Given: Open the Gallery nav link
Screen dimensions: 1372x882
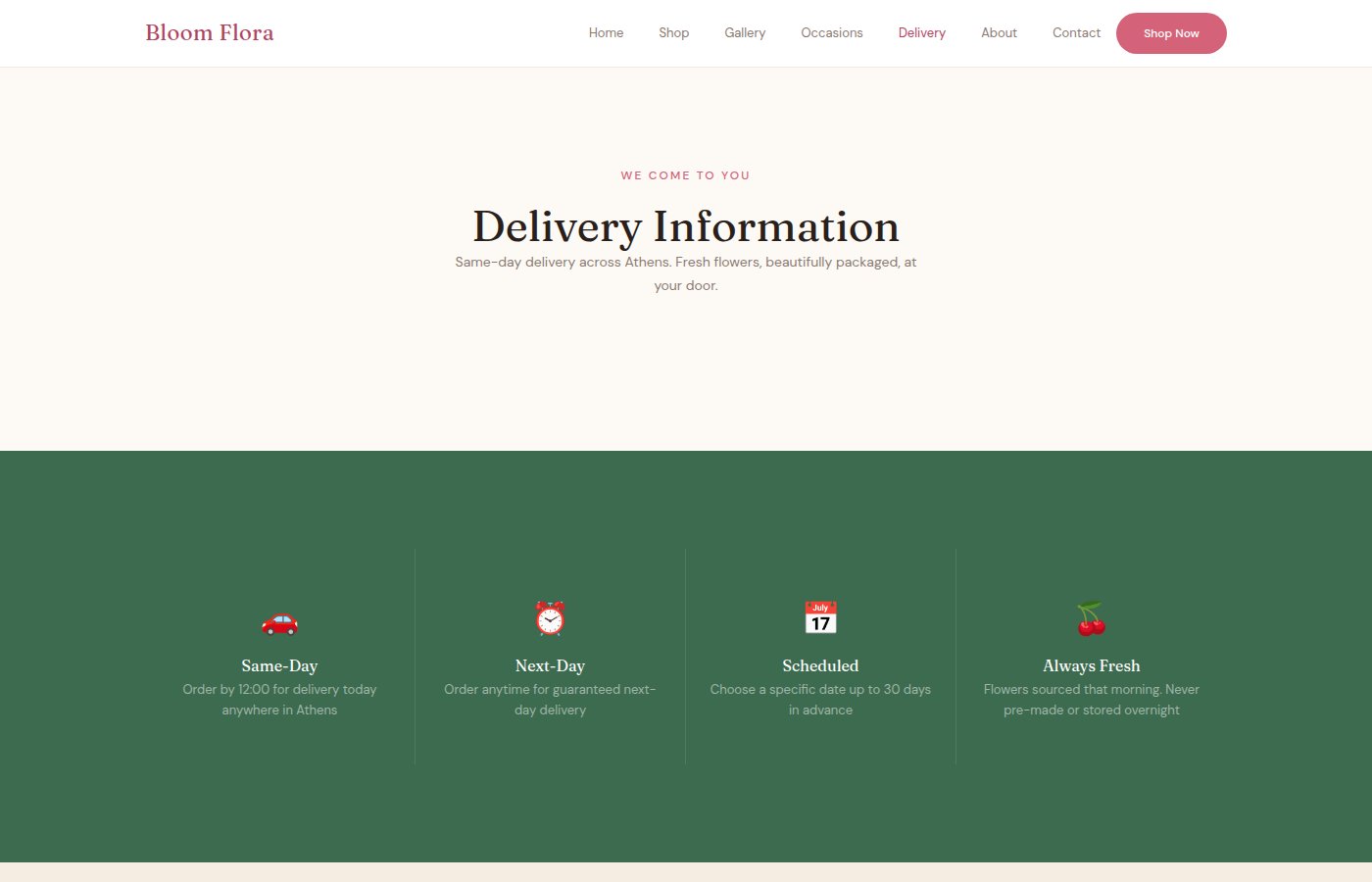Looking at the screenshot, I should (x=745, y=33).
